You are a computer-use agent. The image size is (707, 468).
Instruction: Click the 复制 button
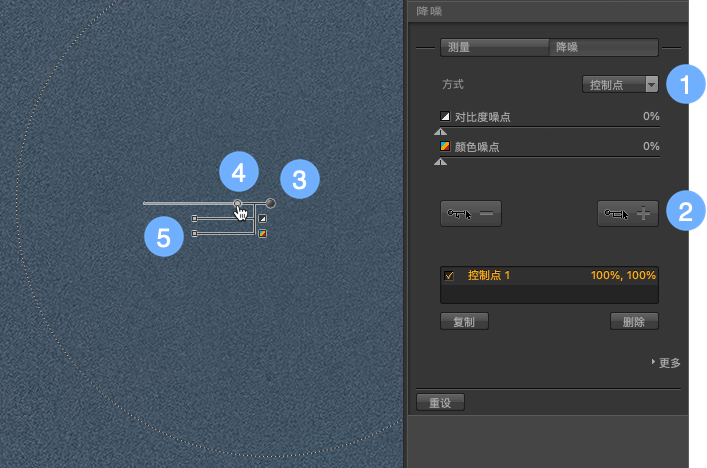[x=464, y=321]
